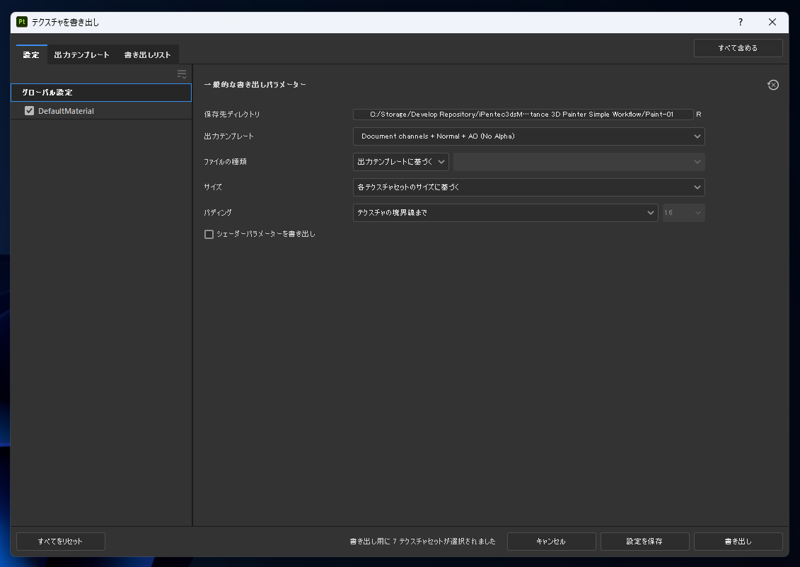Screen dimensions: 800x567
Task: Click the ファイルの種類 label
Action: [225, 162]
